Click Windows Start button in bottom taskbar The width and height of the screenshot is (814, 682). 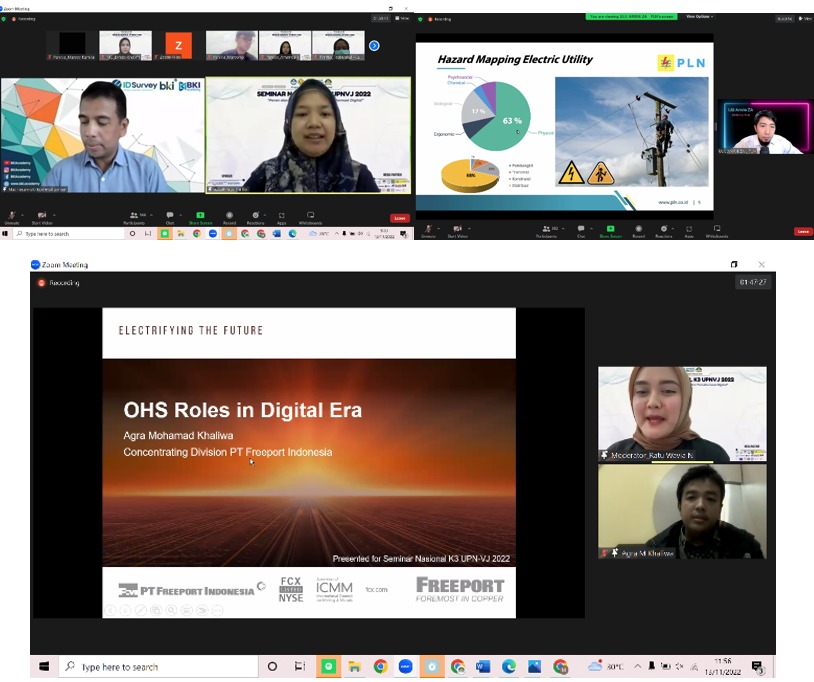click(x=44, y=666)
